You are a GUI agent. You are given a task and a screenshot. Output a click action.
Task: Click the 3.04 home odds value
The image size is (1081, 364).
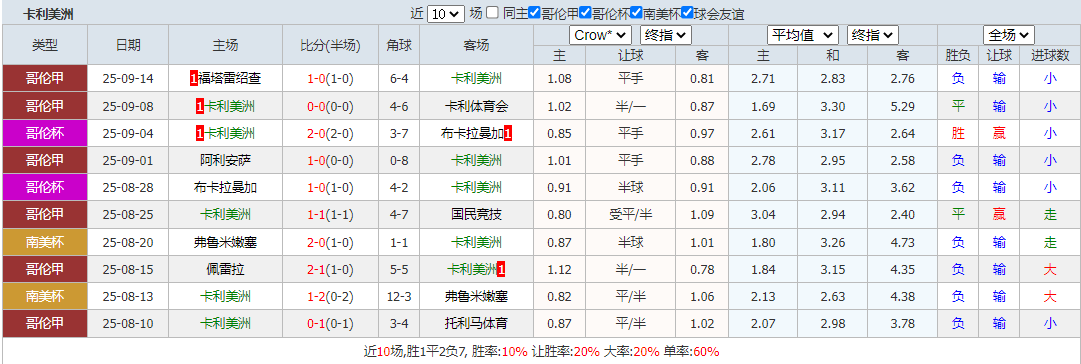(x=763, y=214)
